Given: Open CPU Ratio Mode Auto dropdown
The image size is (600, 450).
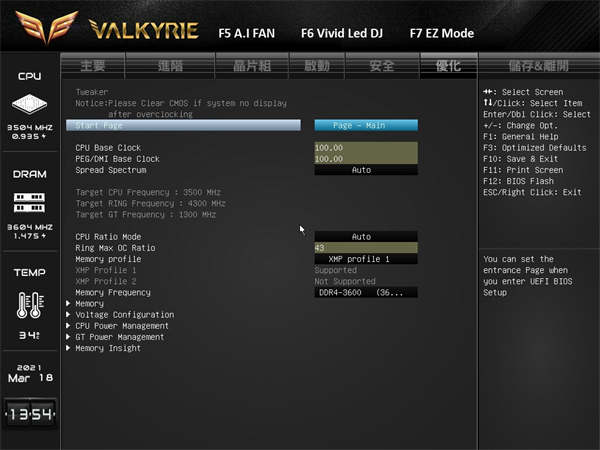Looking at the screenshot, I should coord(366,236).
